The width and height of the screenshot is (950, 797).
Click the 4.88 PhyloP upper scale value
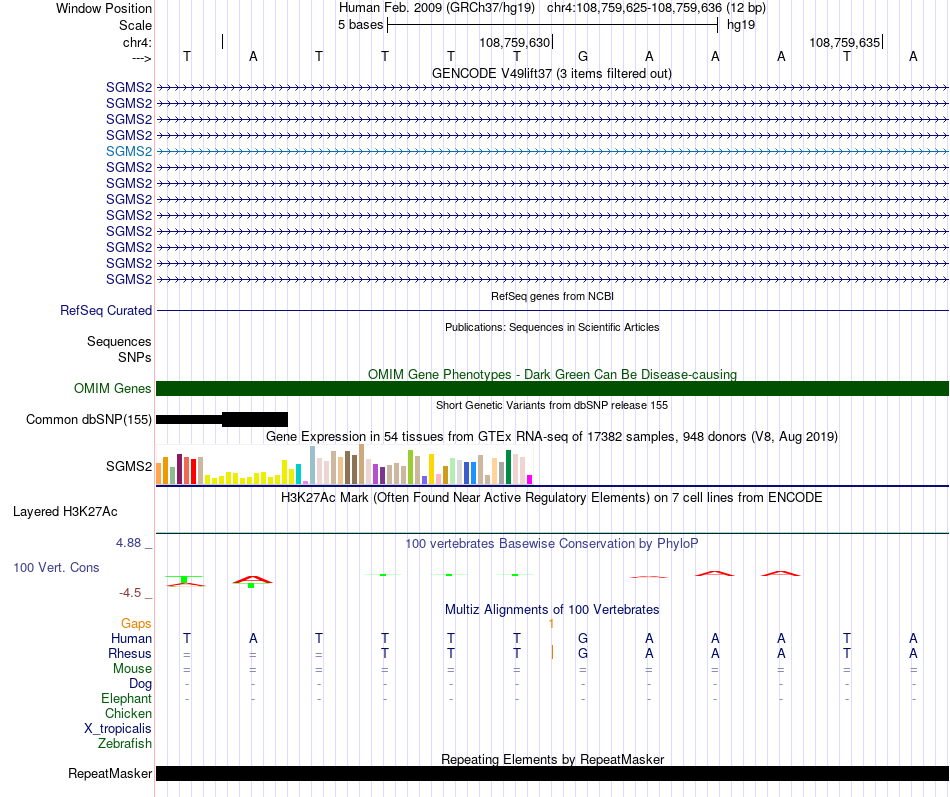[128, 543]
